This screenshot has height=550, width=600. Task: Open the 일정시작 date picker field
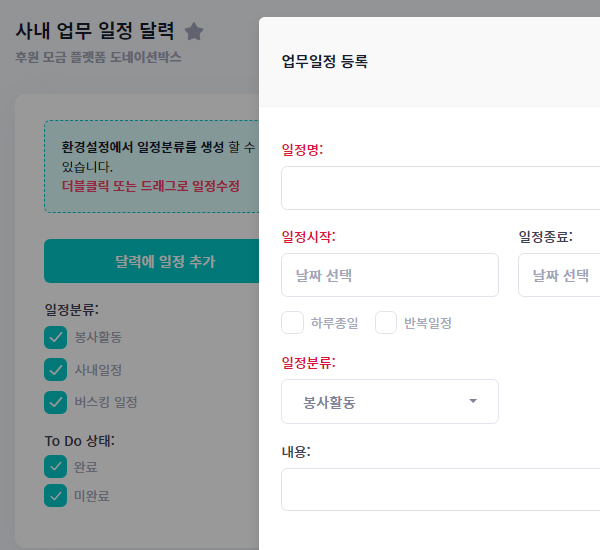coord(390,275)
